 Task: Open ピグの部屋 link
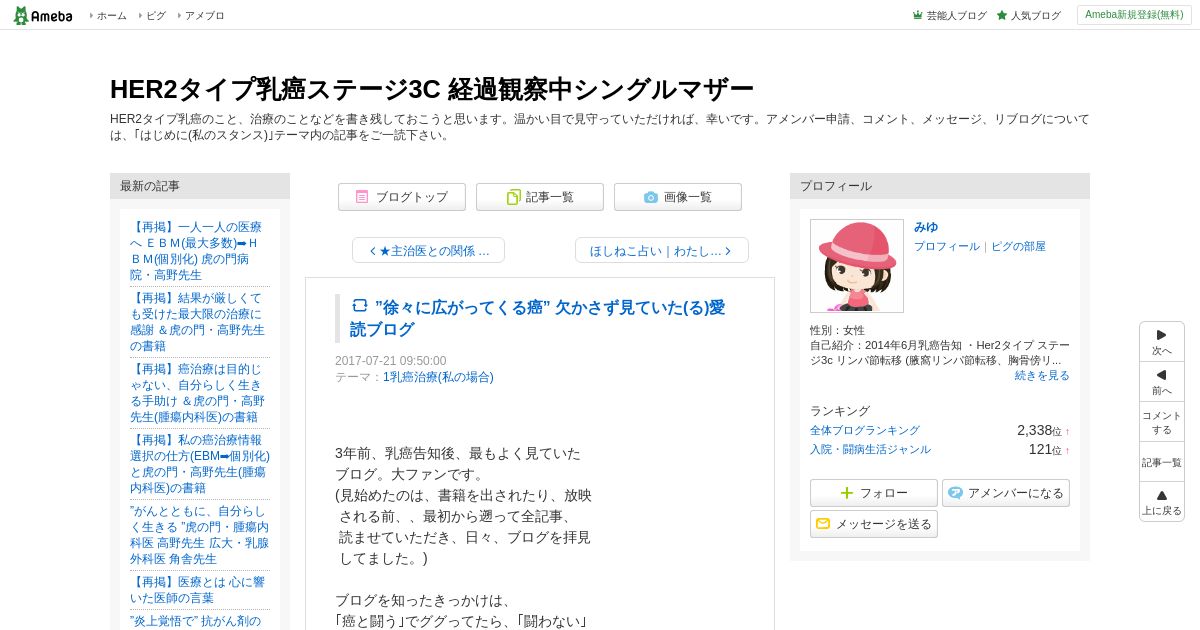click(1018, 246)
